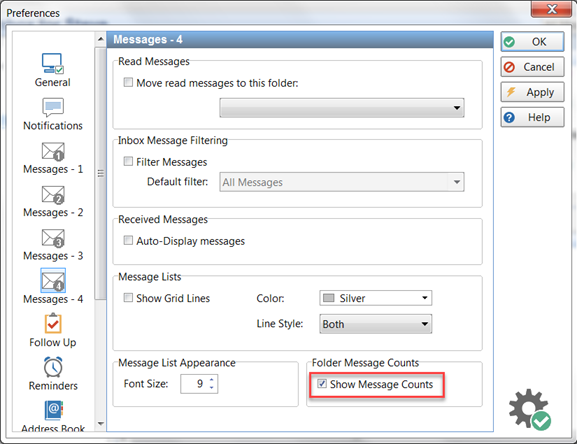
Task: Open the Silver color dropdown
Action: click(376, 298)
